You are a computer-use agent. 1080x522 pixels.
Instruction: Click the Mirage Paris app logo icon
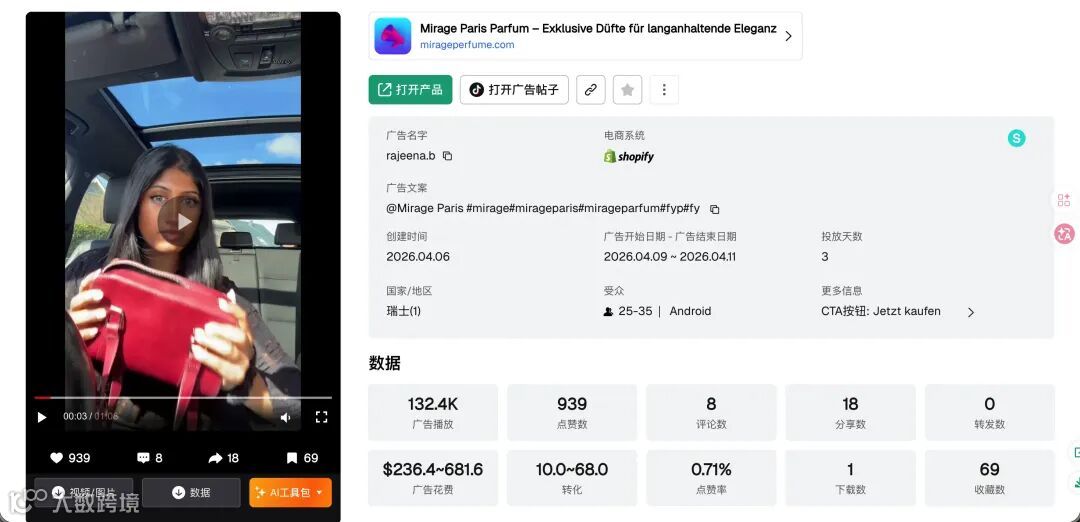click(393, 36)
